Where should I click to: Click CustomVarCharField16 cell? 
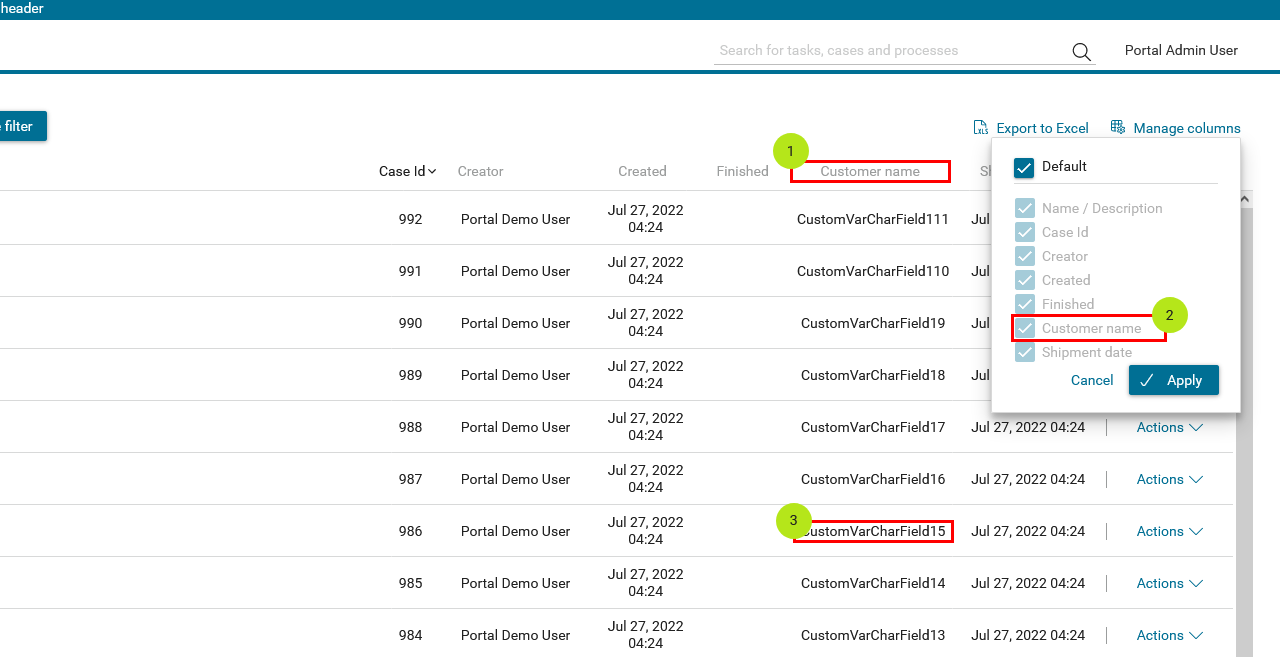873,479
